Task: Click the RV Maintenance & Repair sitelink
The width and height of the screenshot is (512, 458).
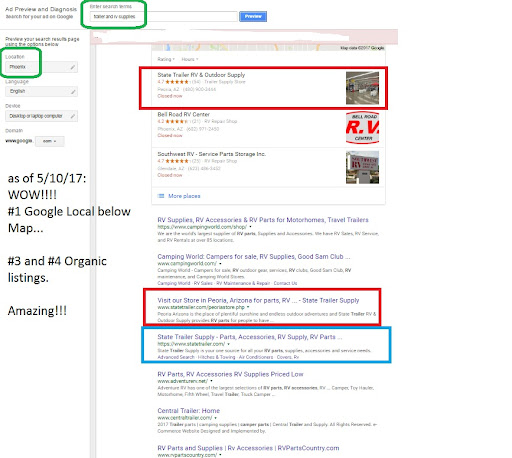Action: pyautogui.click(x=243, y=283)
